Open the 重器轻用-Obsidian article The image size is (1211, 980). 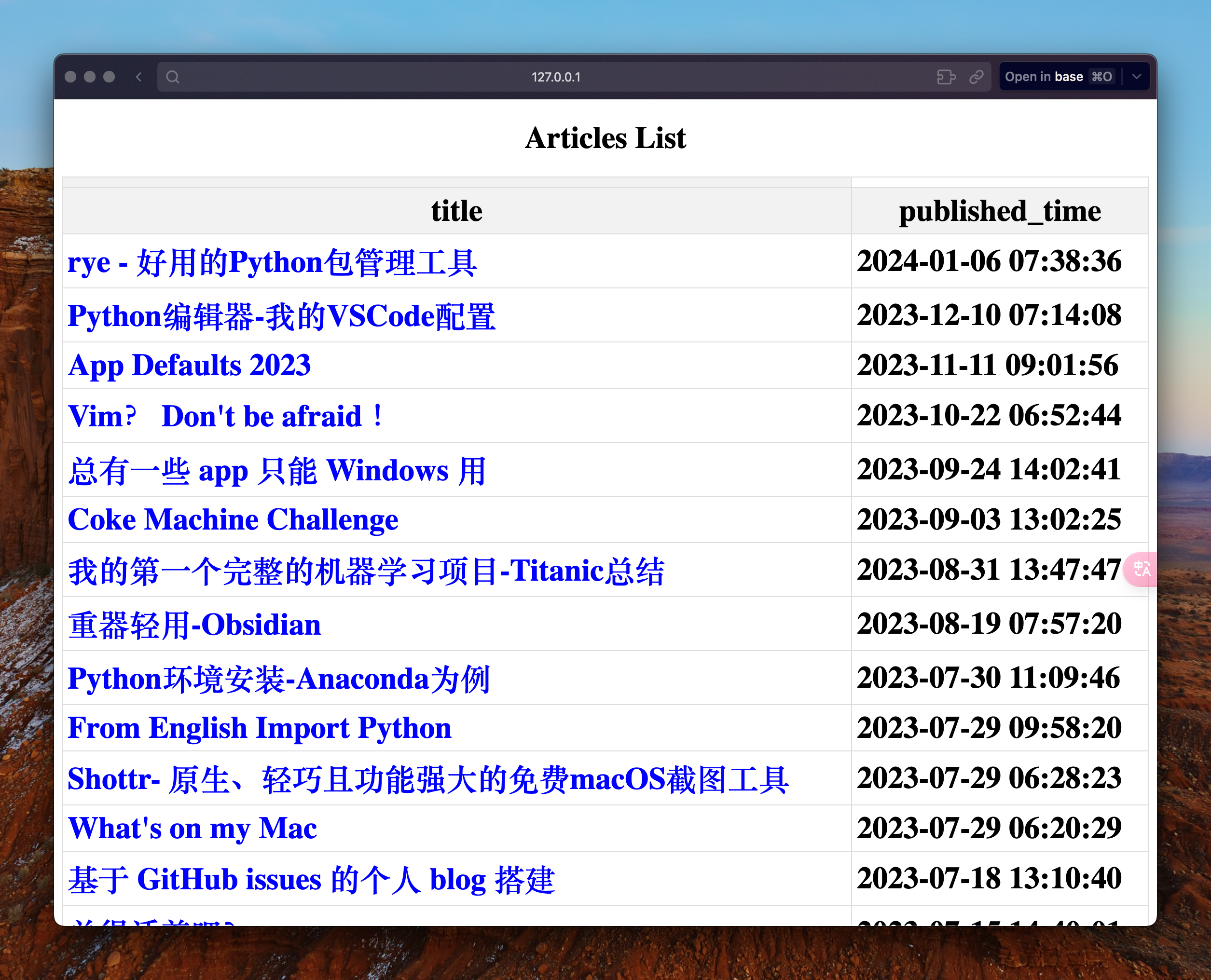point(194,625)
